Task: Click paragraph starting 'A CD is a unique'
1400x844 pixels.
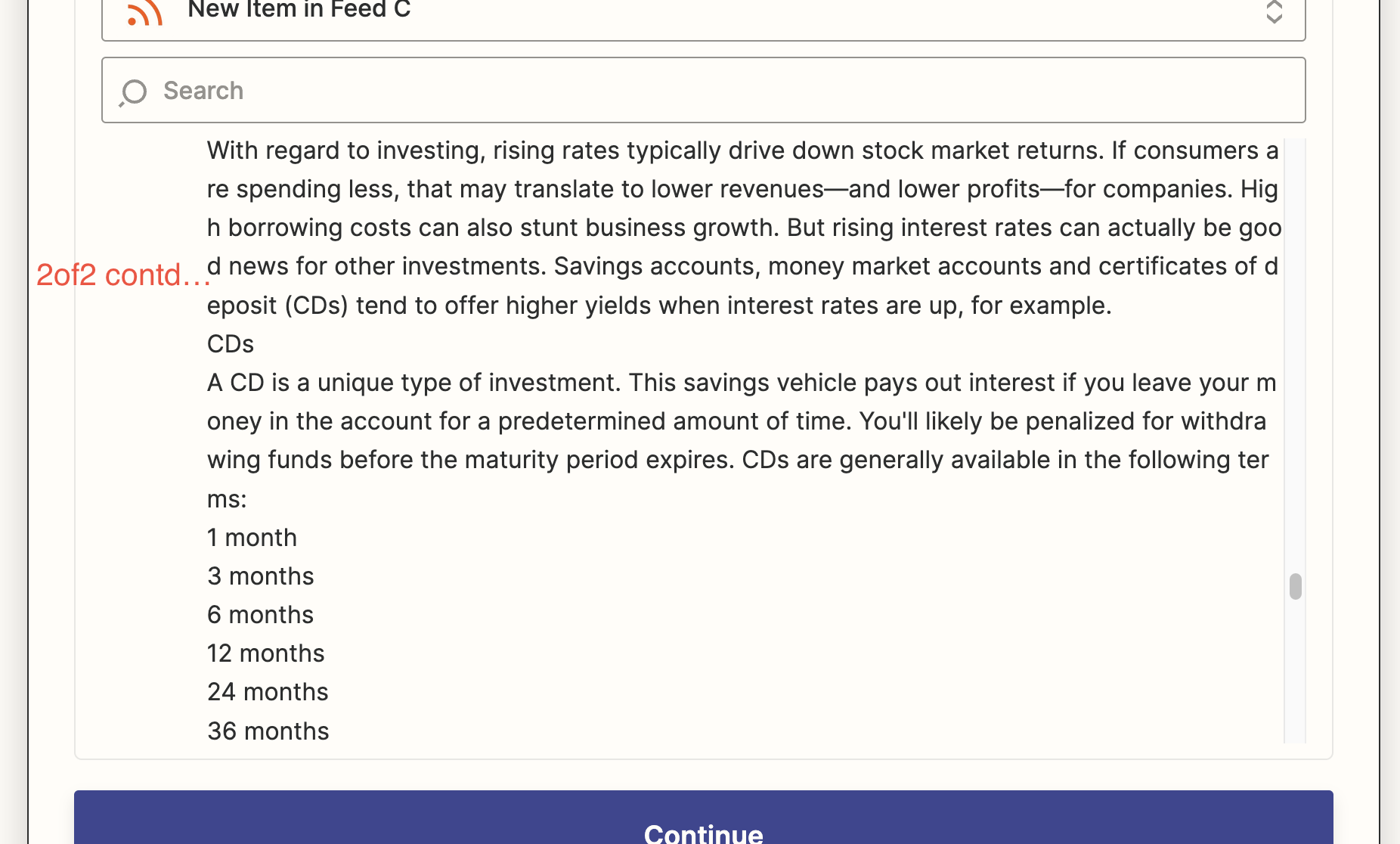Action: pos(742,440)
